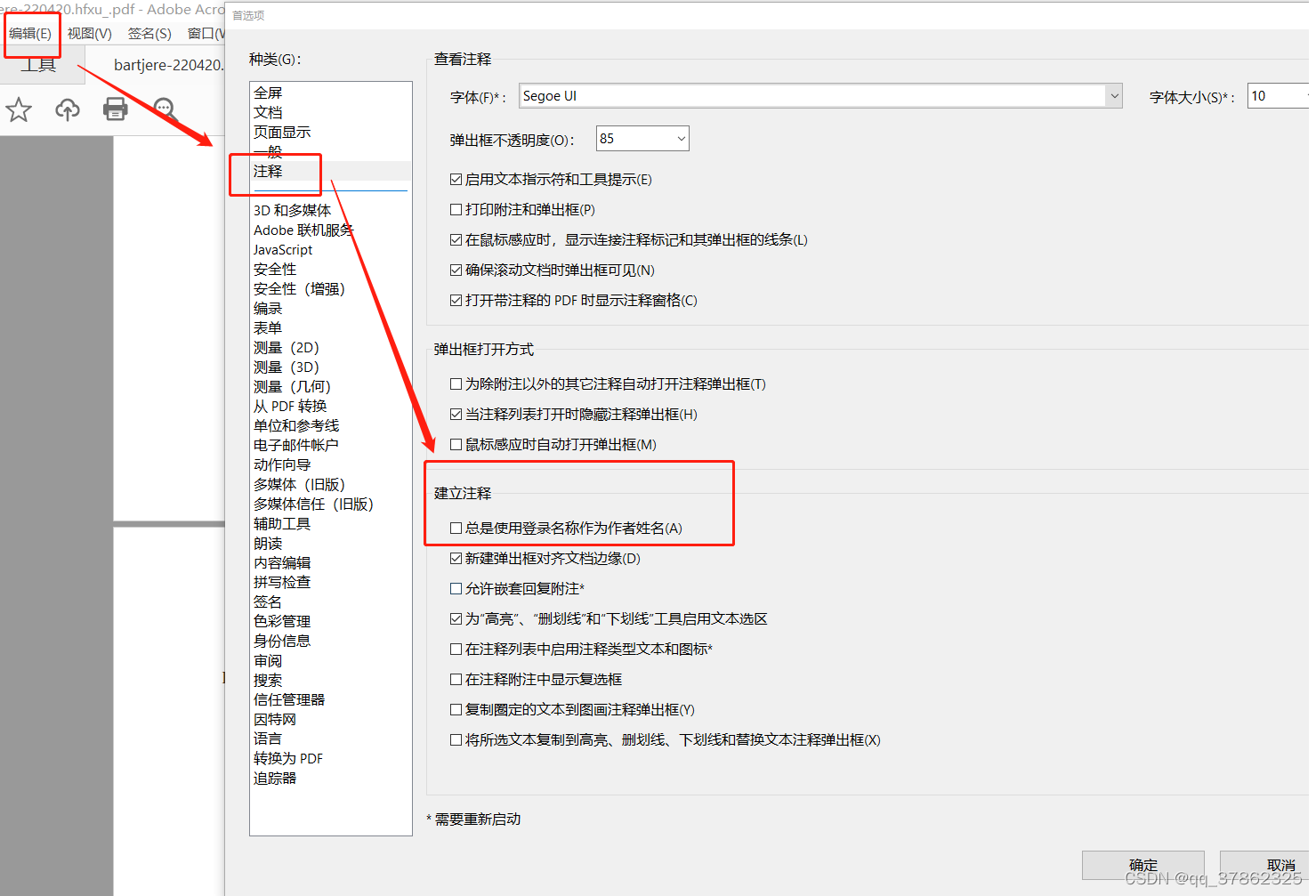Toggle 打印附注和弹出框(P) checkbox

click(x=456, y=210)
